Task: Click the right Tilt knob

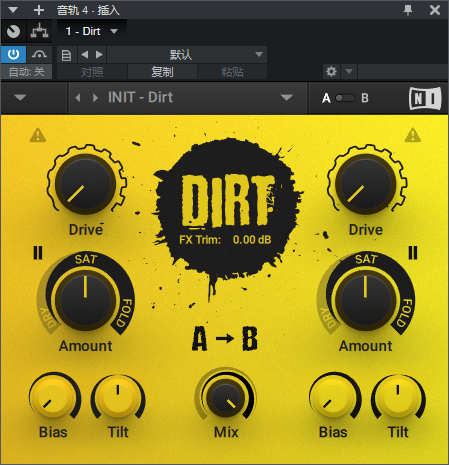Action: 398,397
